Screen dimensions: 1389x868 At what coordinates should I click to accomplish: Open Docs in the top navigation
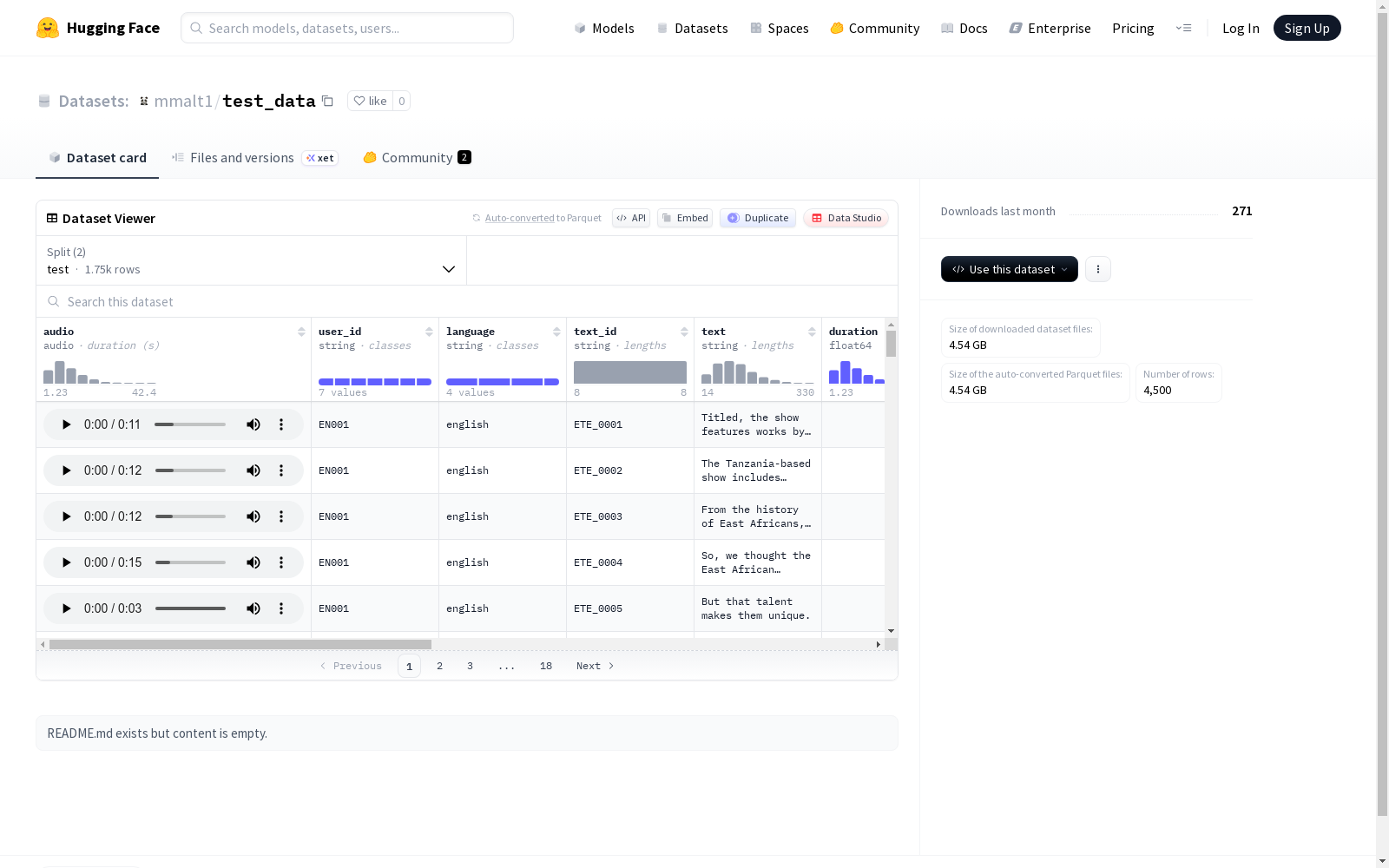964,28
